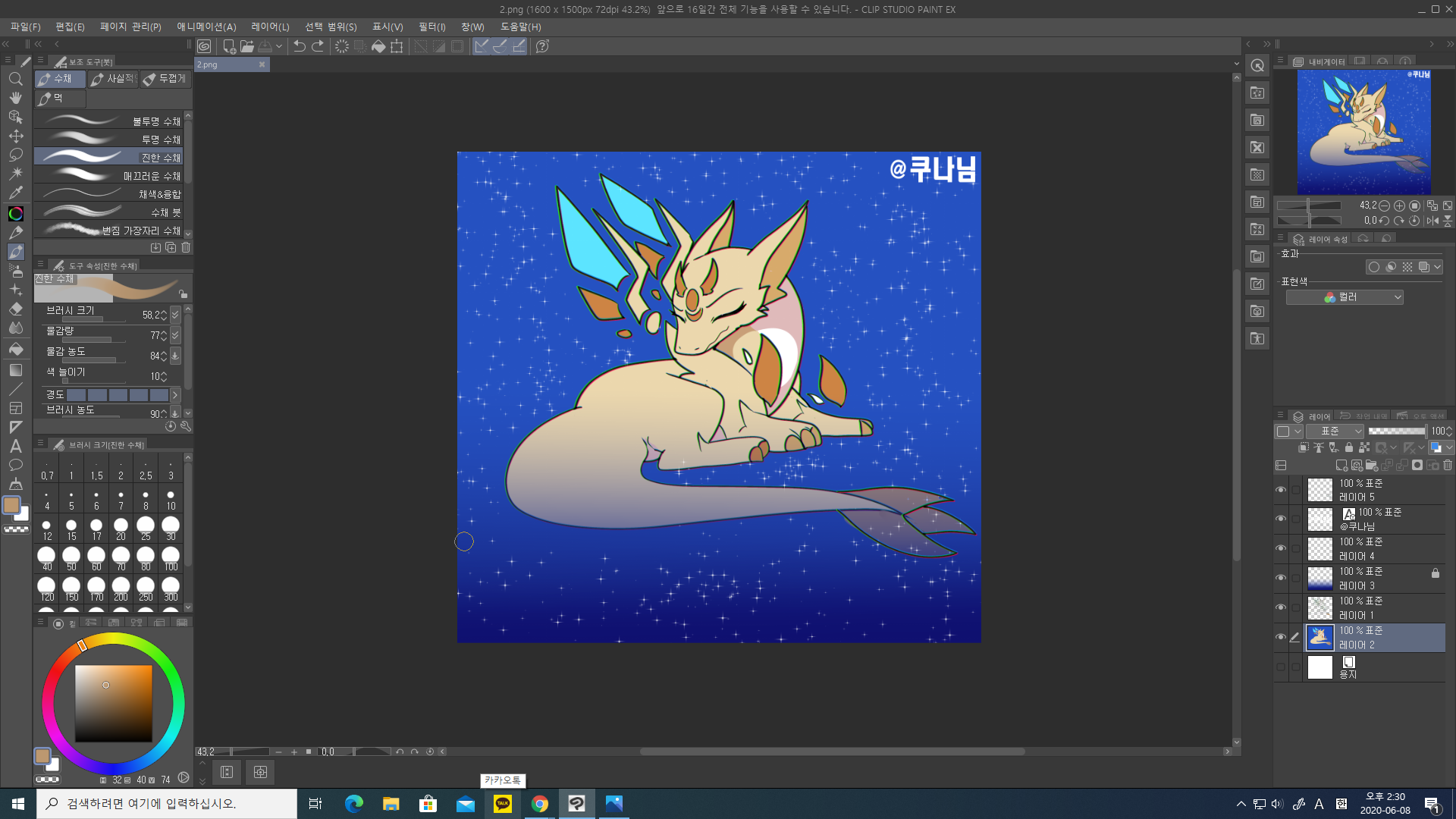Click the New document icon
Viewport: 1456px width, 819px height.
[x=229, y=46]
